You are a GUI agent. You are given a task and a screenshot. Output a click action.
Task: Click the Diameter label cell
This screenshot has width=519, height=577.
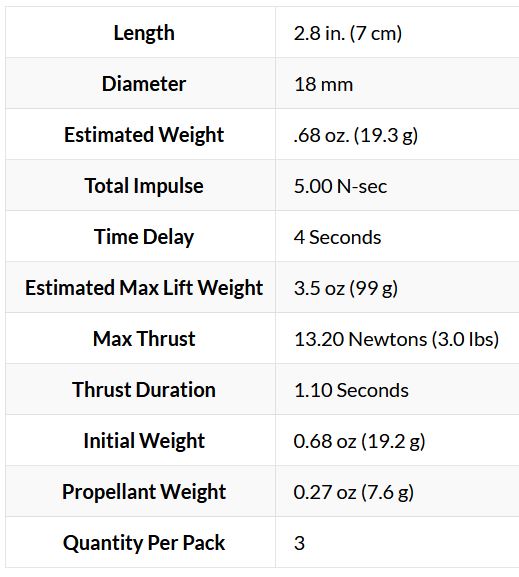click(144, 84)
